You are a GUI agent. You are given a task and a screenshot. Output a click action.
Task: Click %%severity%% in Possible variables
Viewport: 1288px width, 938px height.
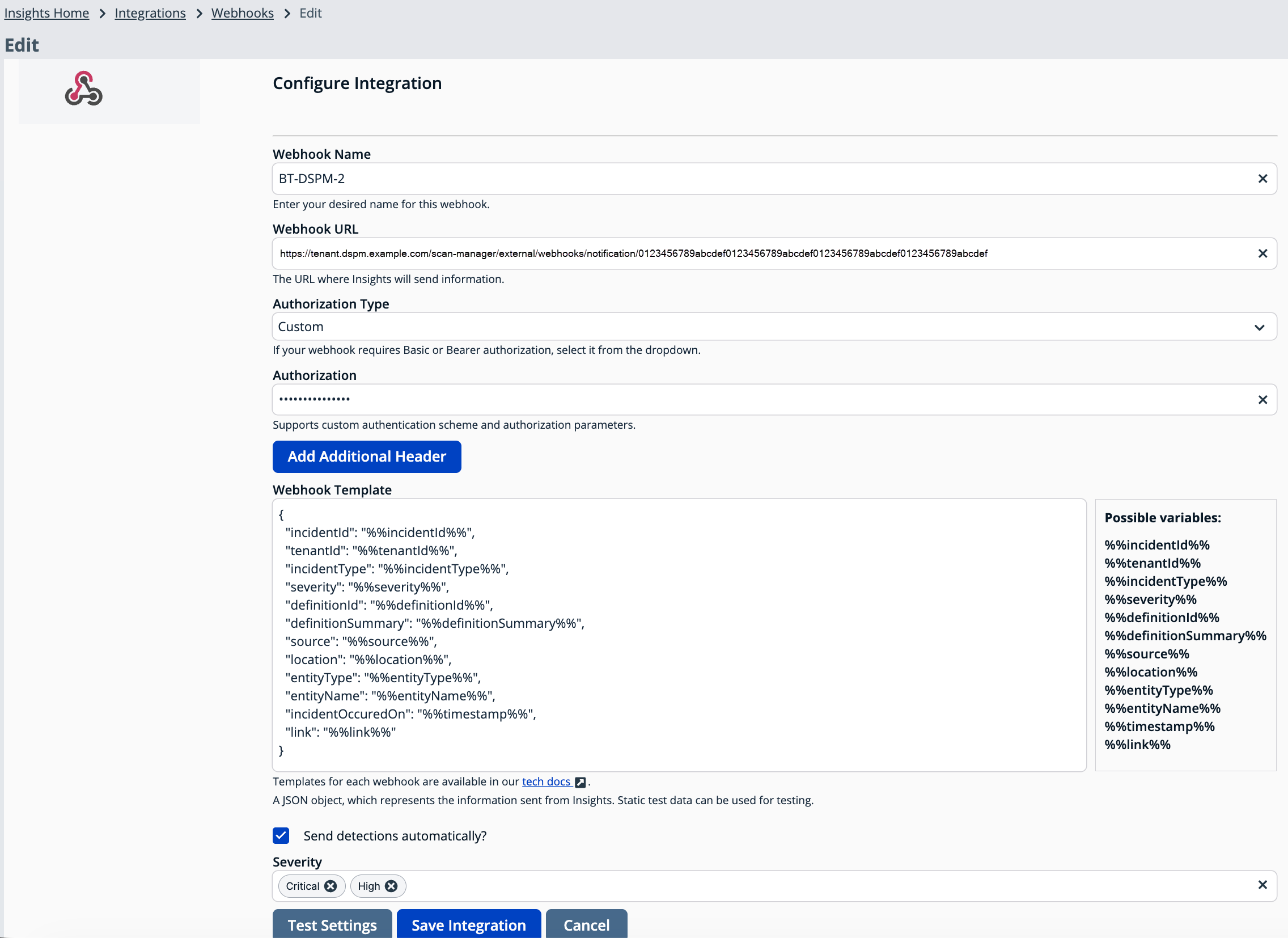1151,599
